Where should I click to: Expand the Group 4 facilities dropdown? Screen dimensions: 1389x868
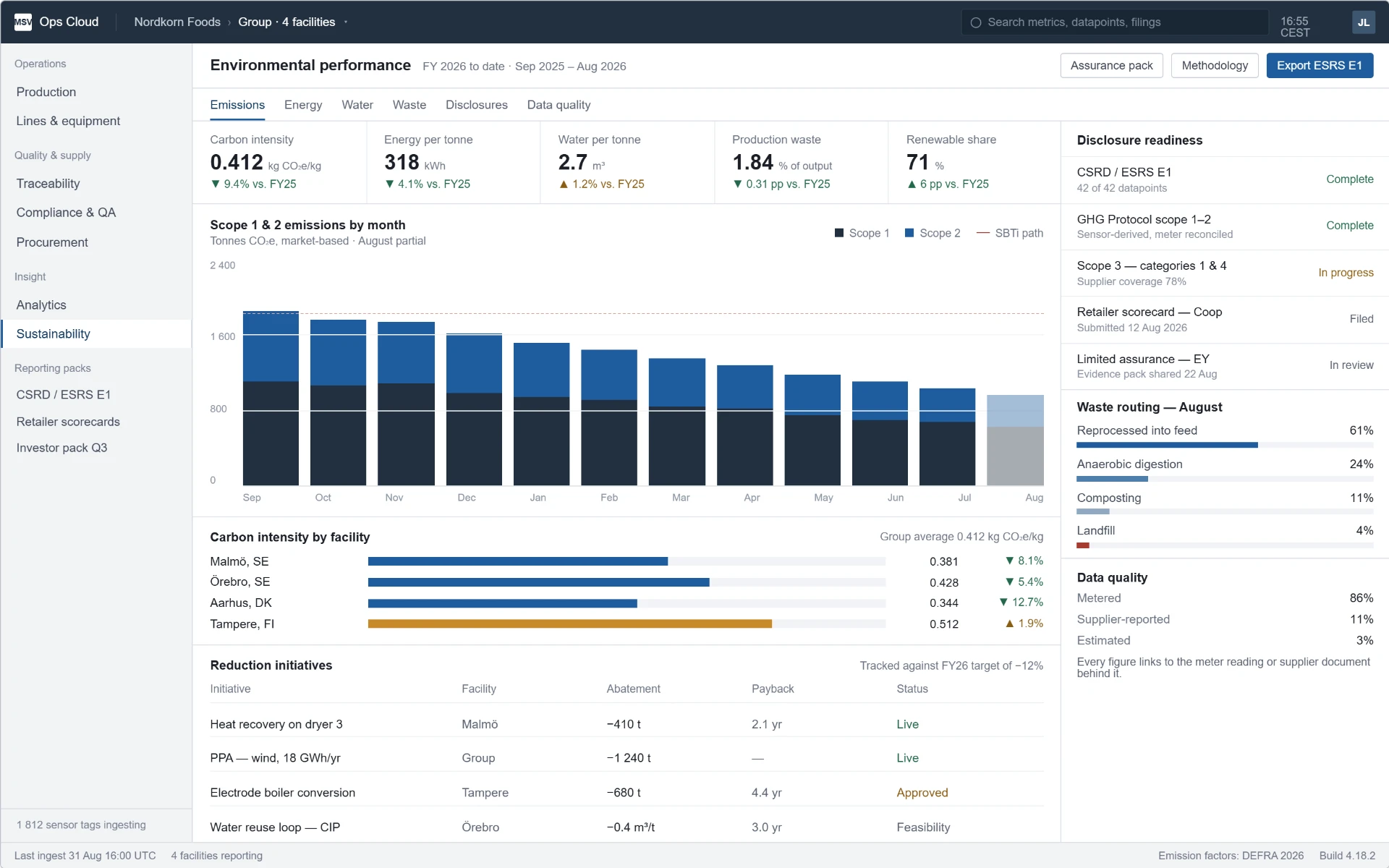click(x=293, y=22)
